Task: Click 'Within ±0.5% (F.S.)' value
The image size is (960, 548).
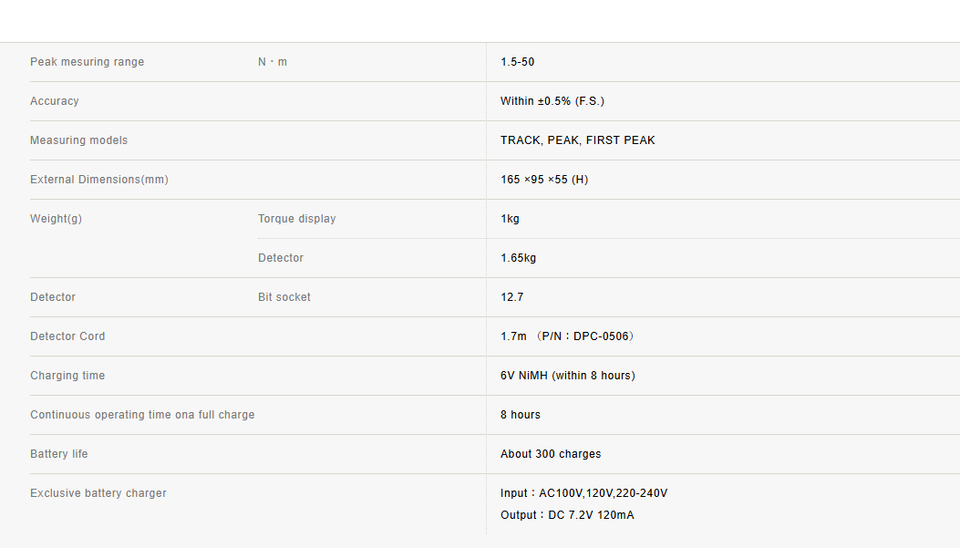Action: click(552, 101)
